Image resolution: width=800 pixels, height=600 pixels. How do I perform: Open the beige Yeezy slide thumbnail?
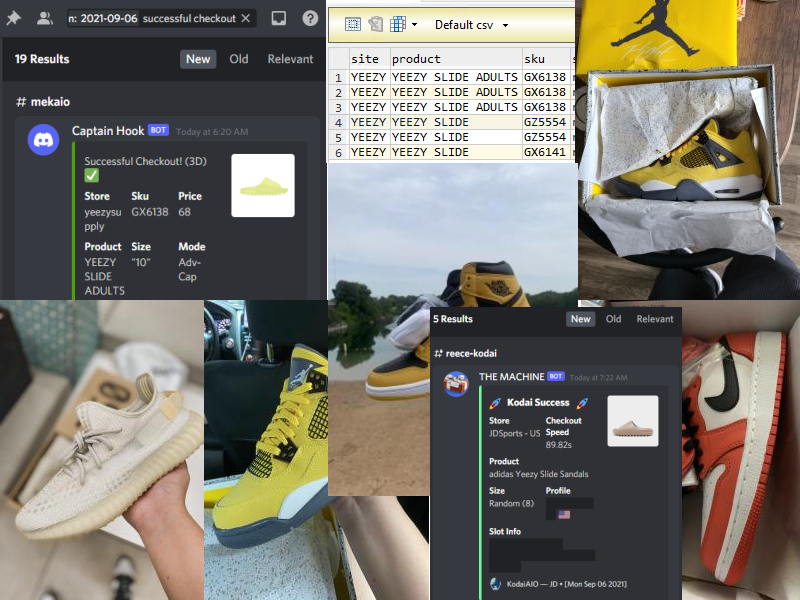click(633, 421)
